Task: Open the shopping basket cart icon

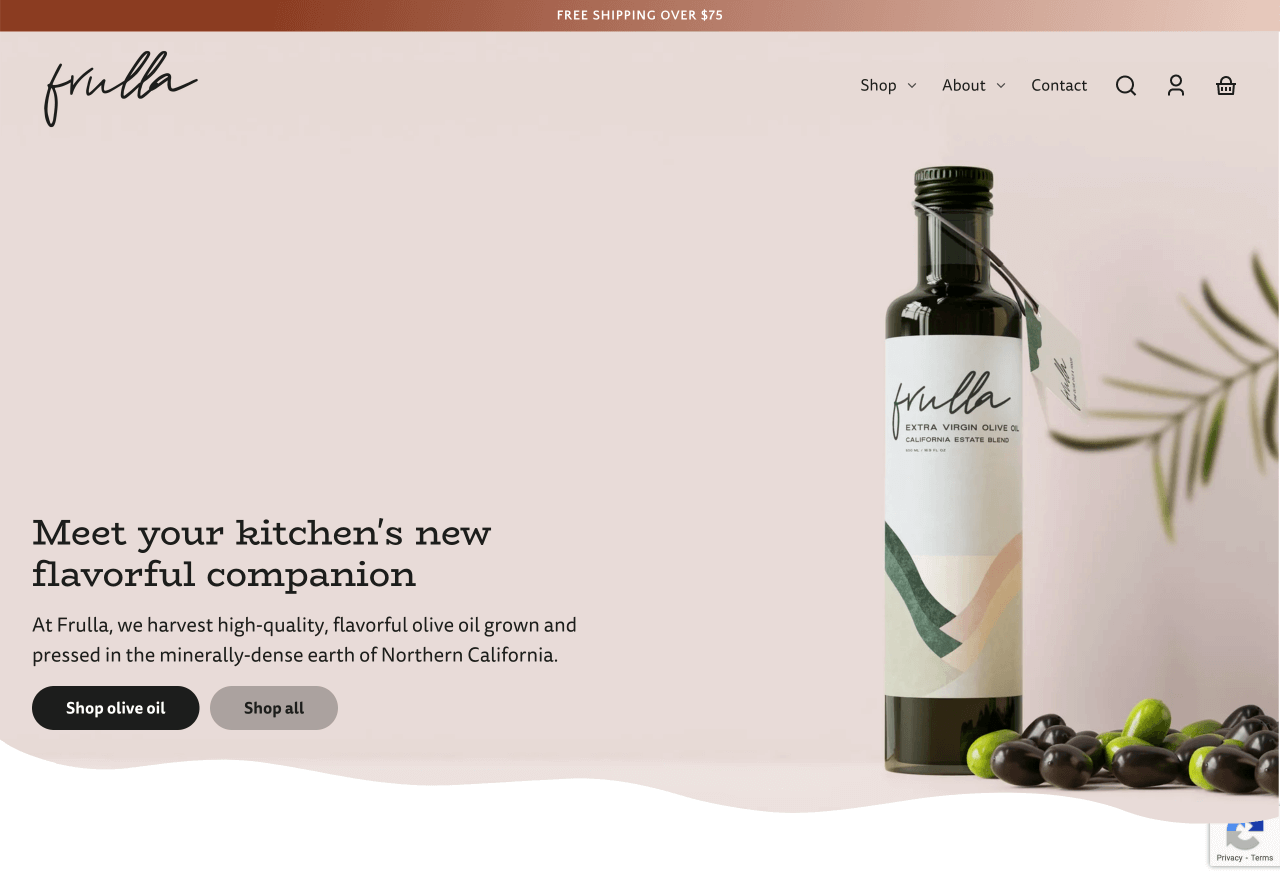Action: tap(1226, 86)
